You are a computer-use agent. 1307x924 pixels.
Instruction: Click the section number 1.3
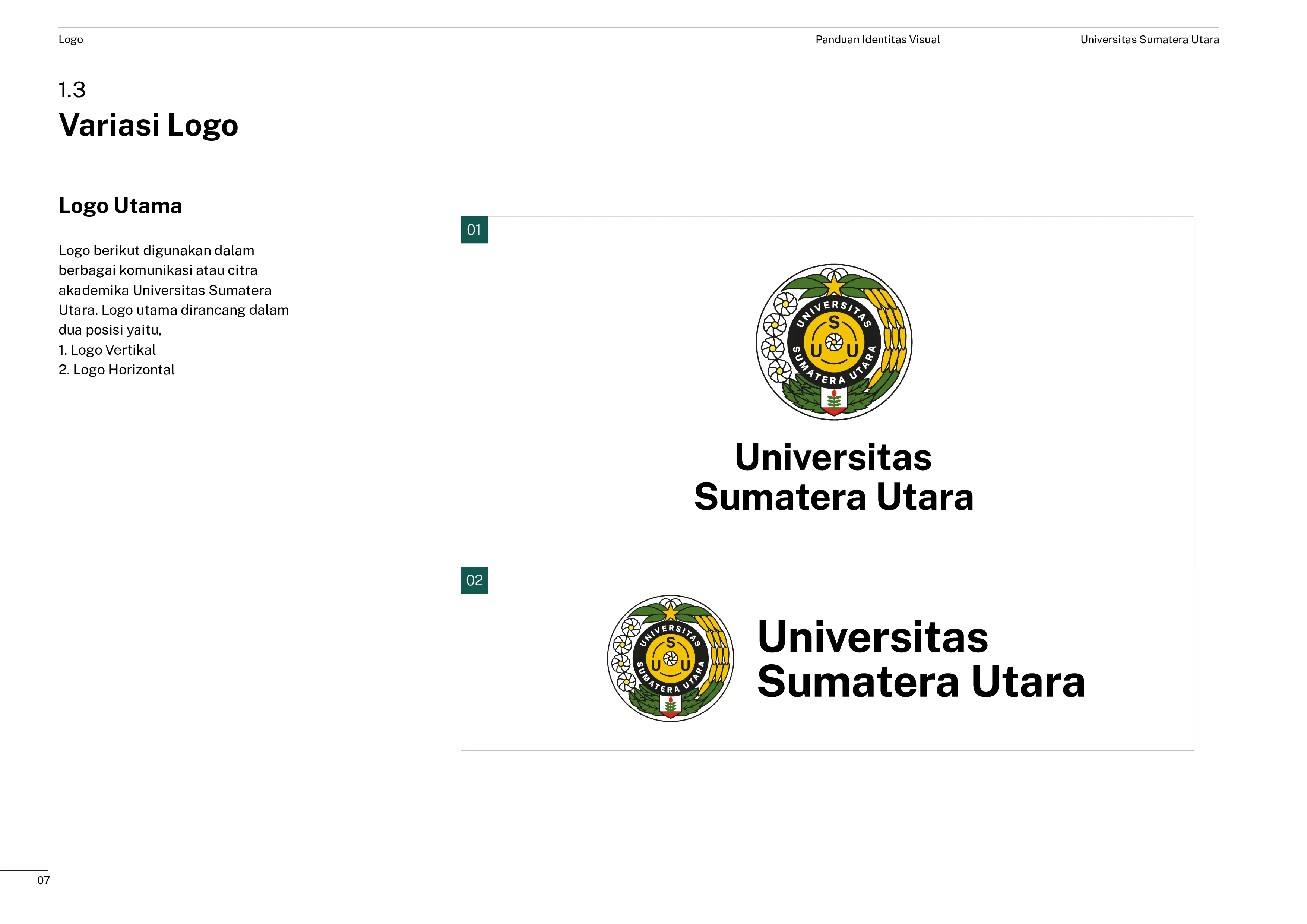72,90
